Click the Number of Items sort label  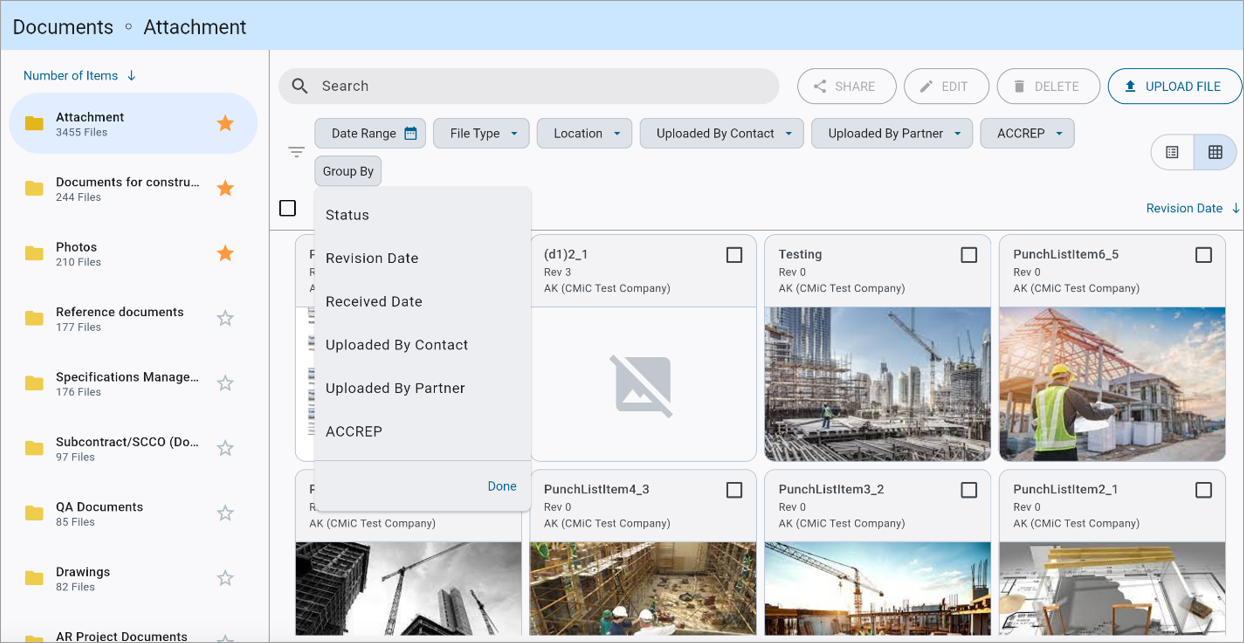(x=71, y=76)
